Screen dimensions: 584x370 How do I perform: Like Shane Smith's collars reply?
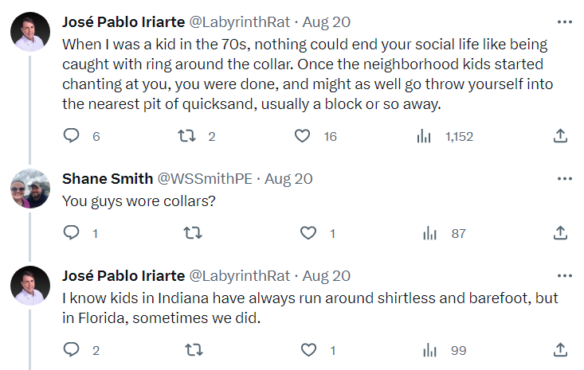[x=308, y=233]
